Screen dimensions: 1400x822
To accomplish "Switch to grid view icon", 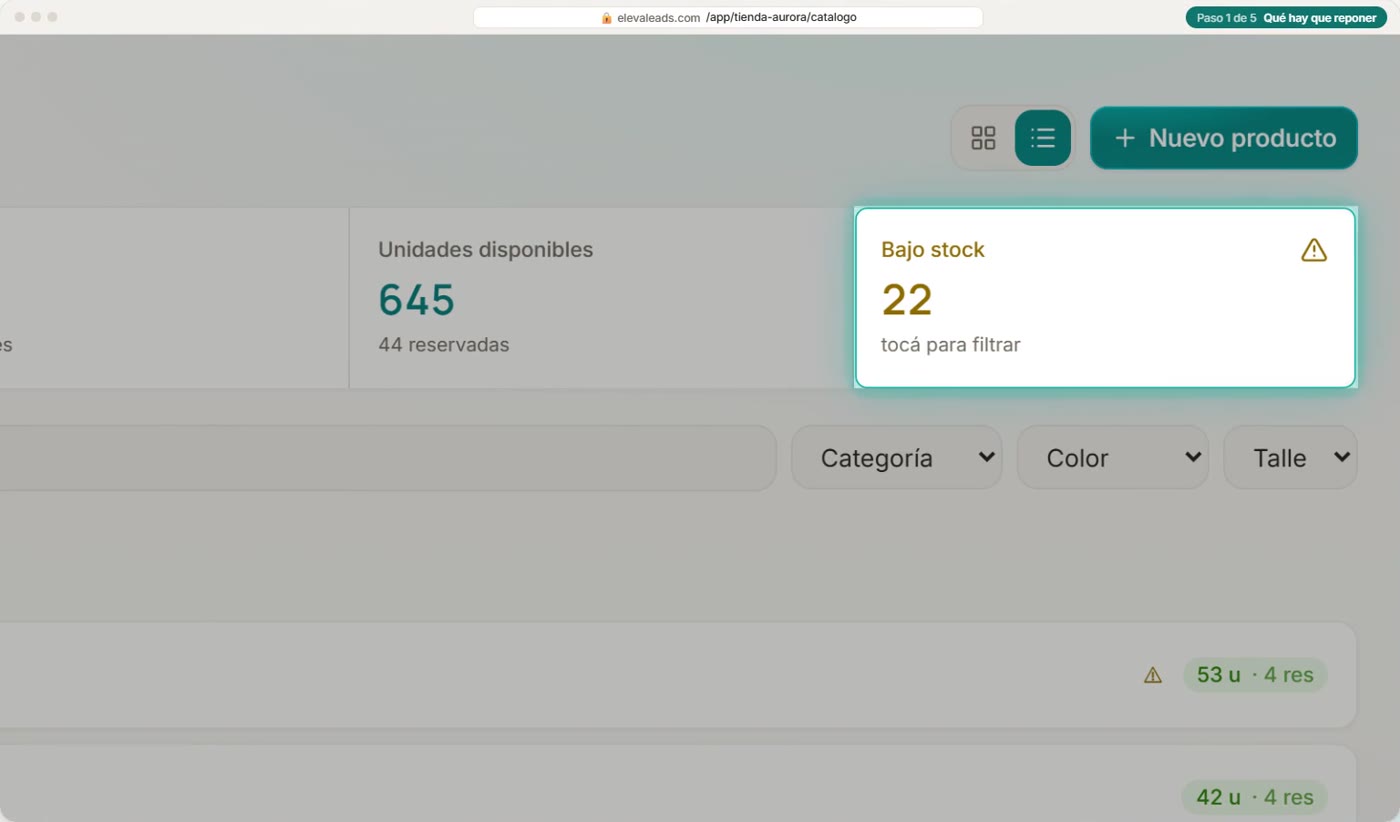I will [984, 138].
